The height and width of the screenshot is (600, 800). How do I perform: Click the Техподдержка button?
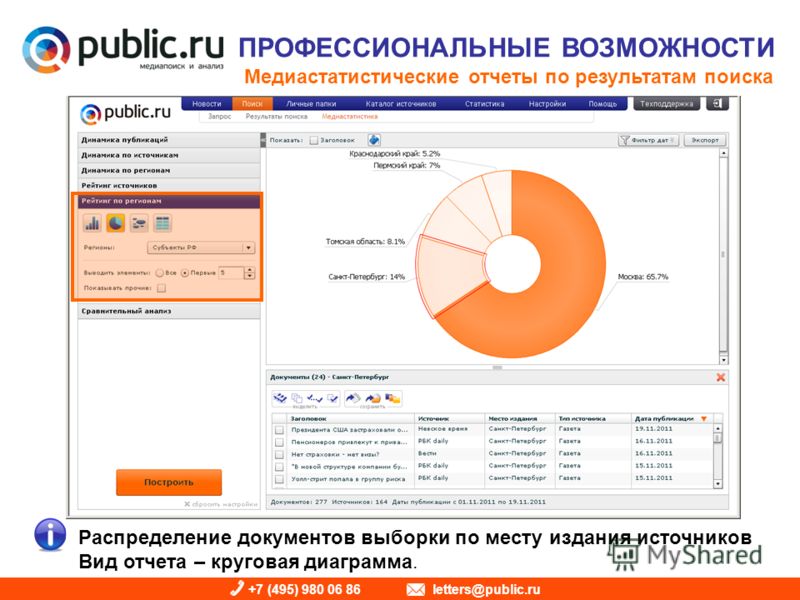click(666, 104)
